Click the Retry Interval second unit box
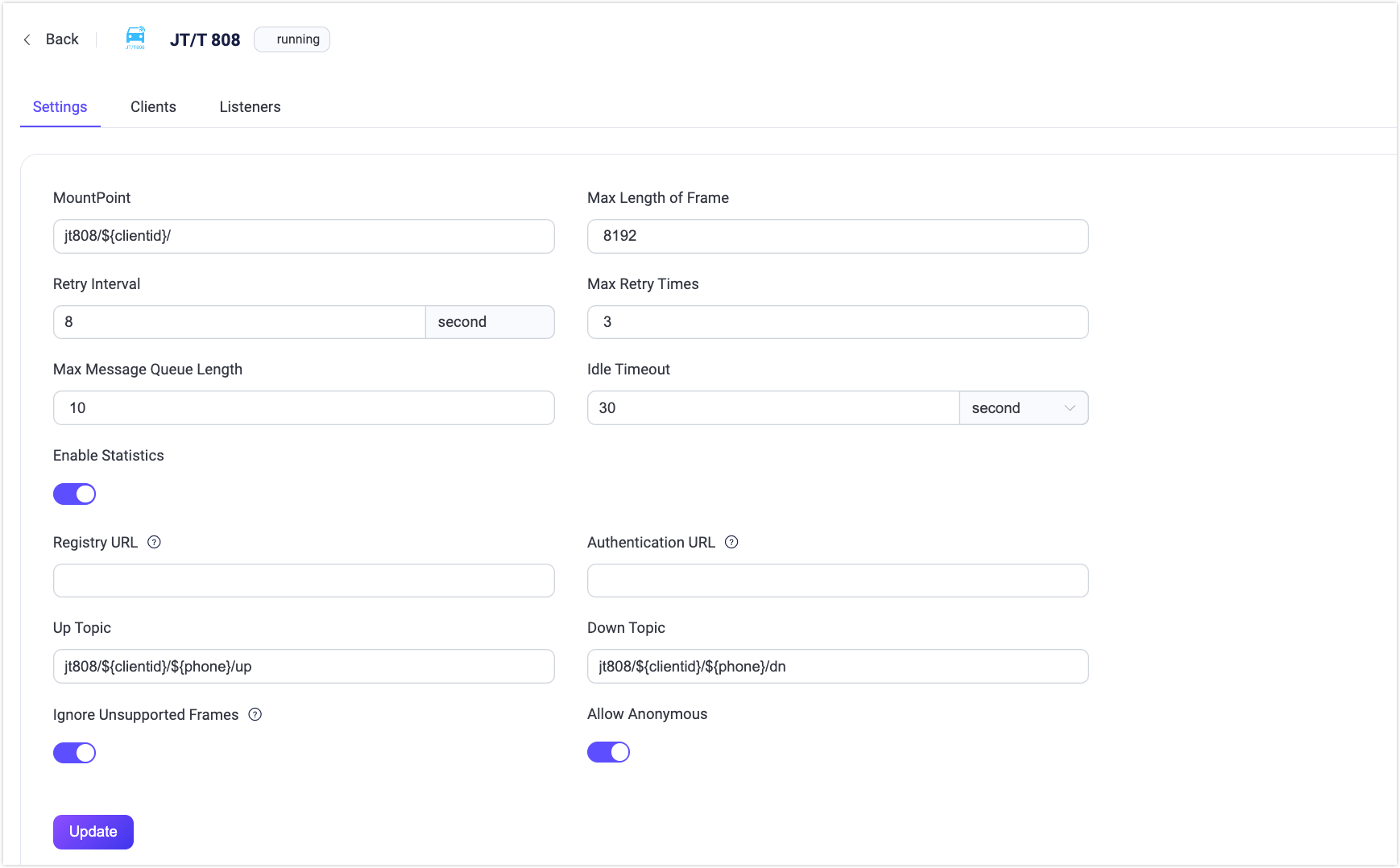 coord(489,322)
